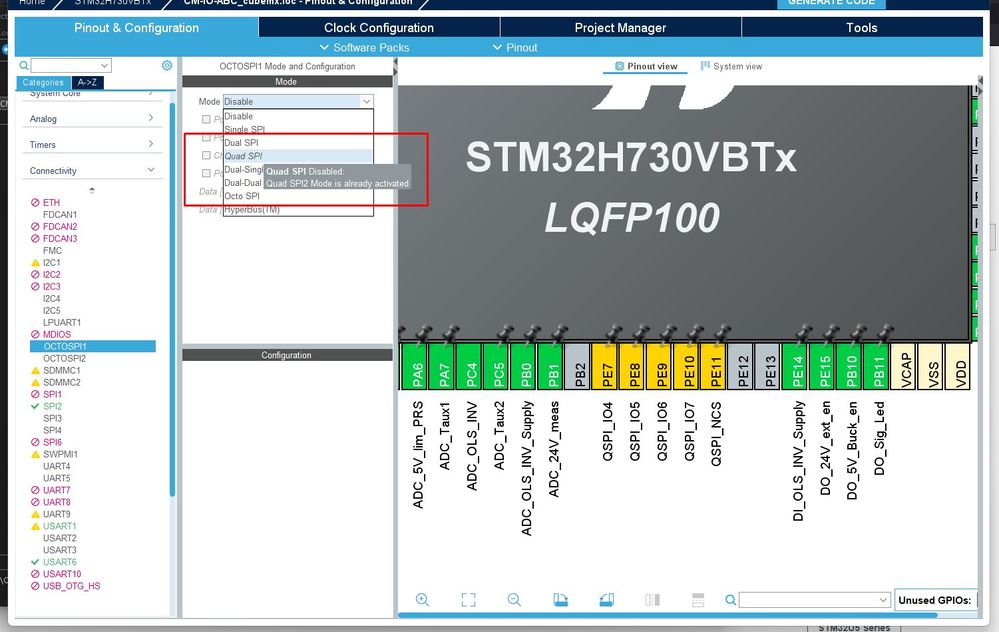The height and width of the screenshot is (632, 999).
Task: Click the horizontal scrollbar under the pinout
Action: click(x=668, y=615)
